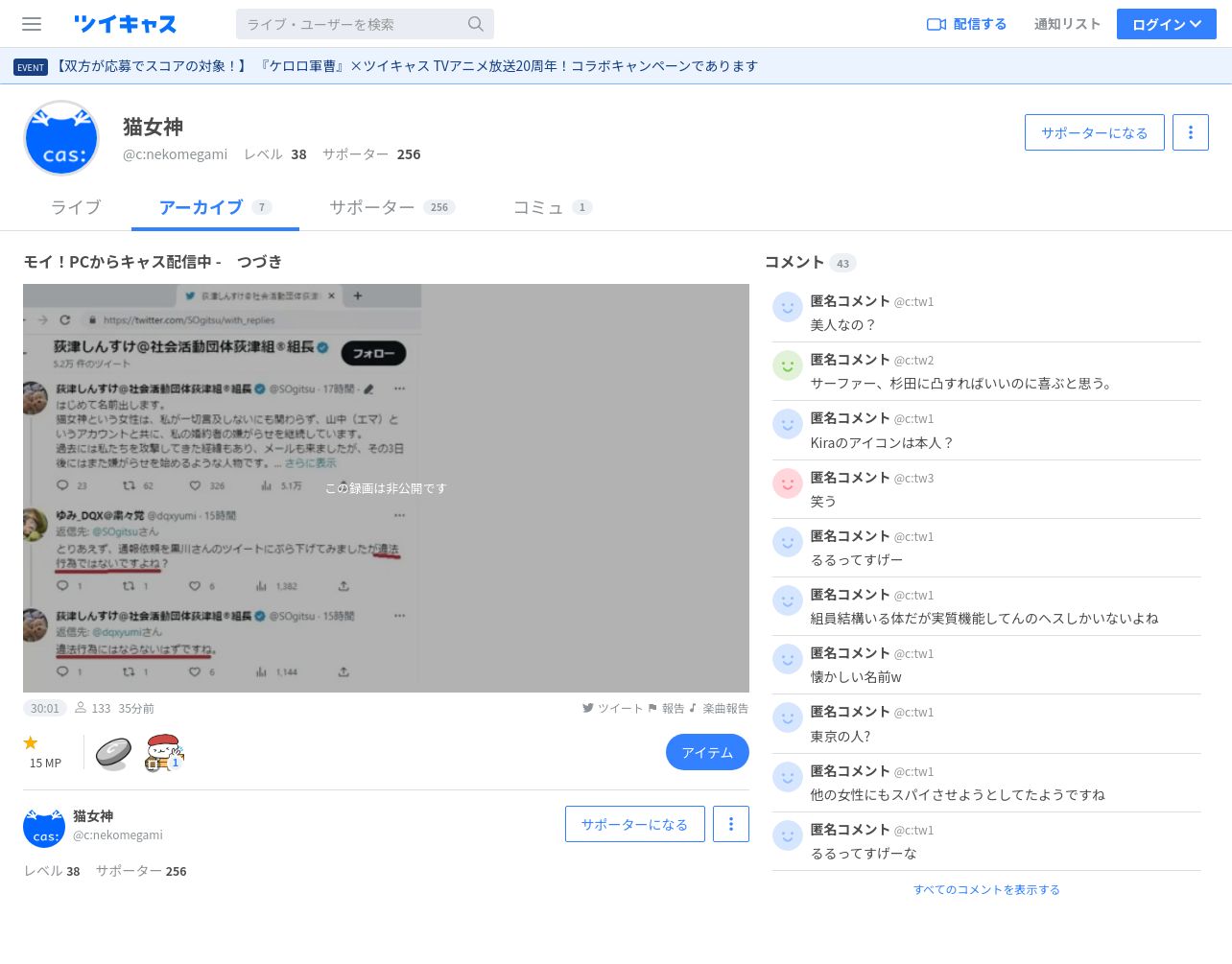Click green avatar of @c:tw2 comment

(x=788, y=365)
